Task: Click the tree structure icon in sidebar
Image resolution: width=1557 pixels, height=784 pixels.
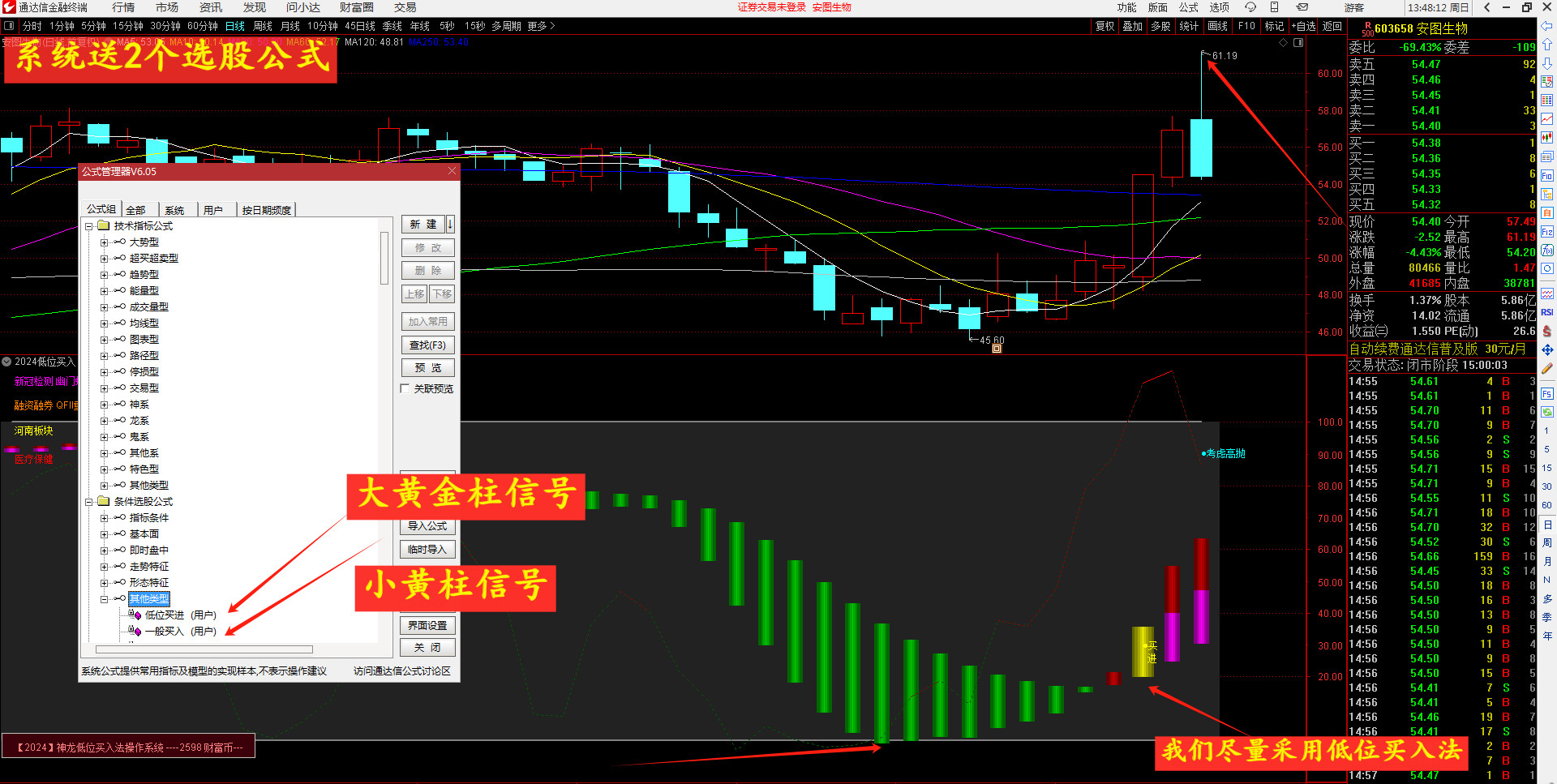Action: pos(1547,194)
